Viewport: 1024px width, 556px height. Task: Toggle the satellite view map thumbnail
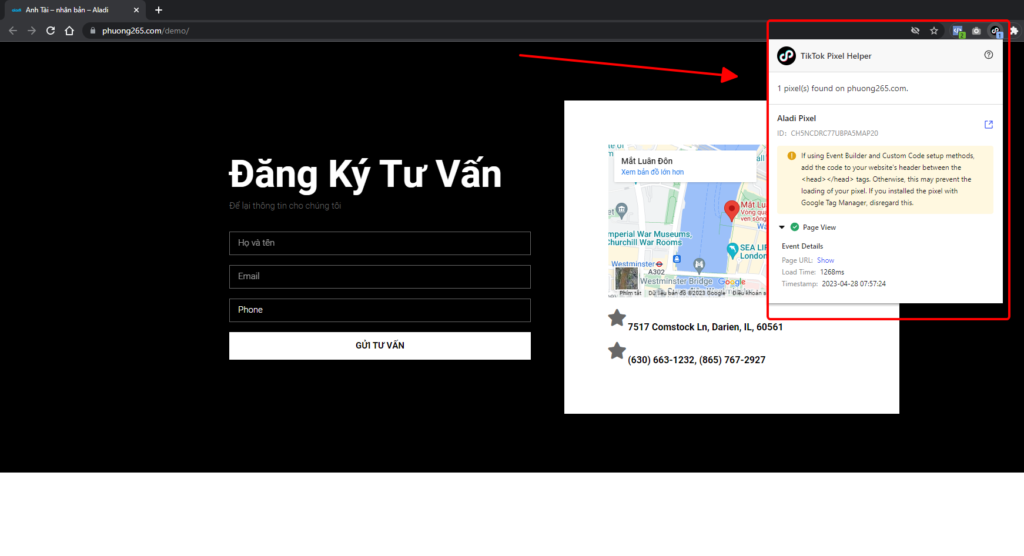[627, 279]
